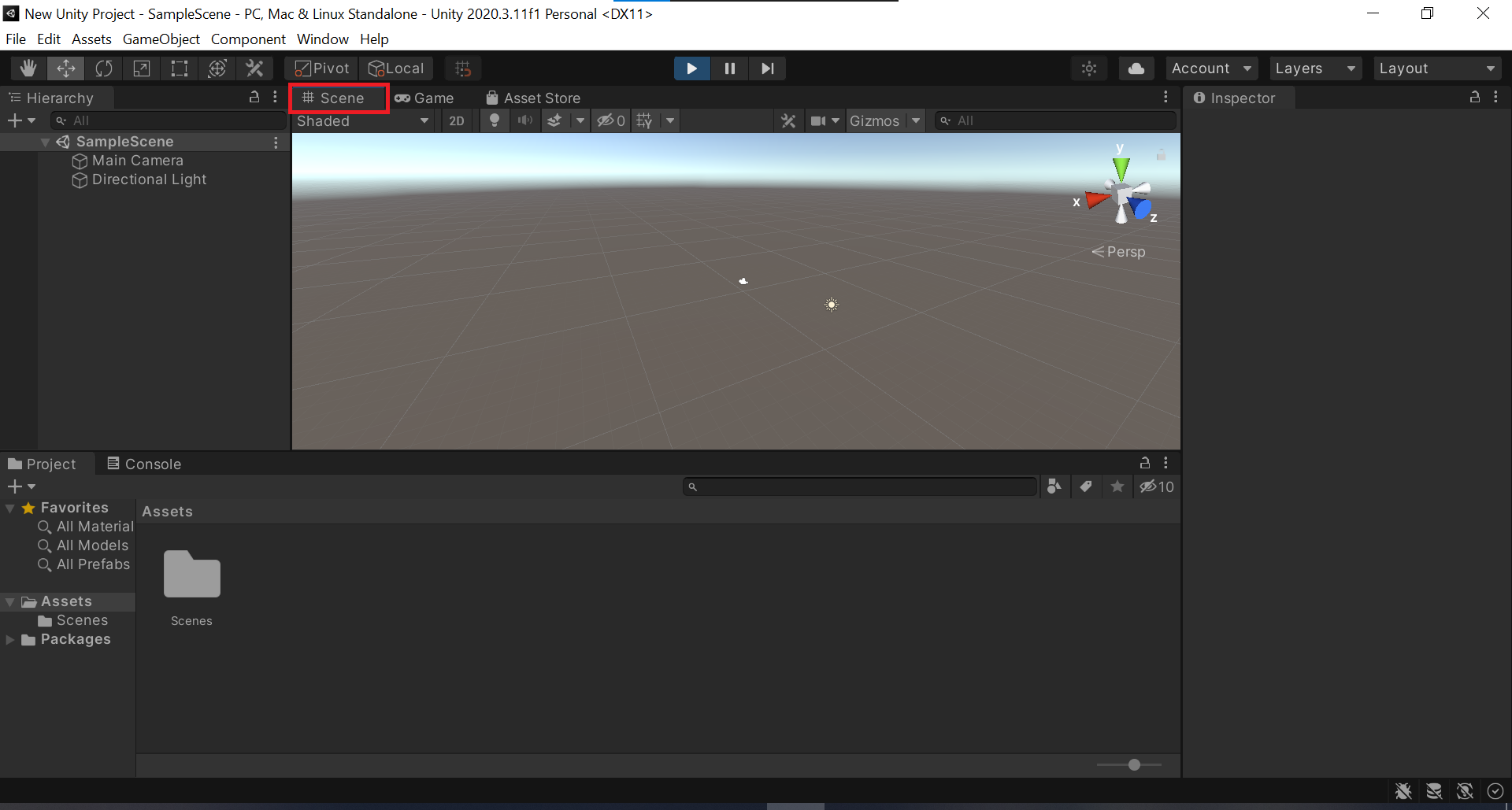Image resolution: width=1512 pixels, height=810 pixels.
Task: Adjust Project asset icon size slider
Action: pos(1129,764)
